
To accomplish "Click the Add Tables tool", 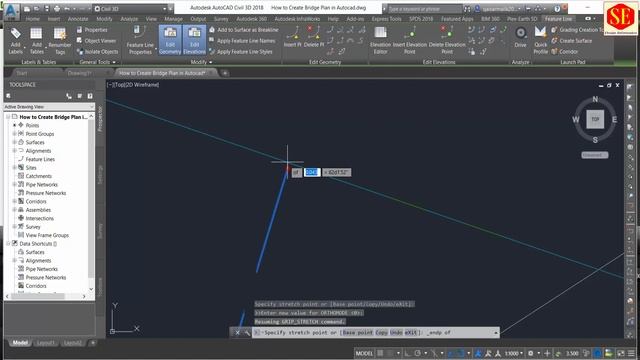I will click(36, 41).
